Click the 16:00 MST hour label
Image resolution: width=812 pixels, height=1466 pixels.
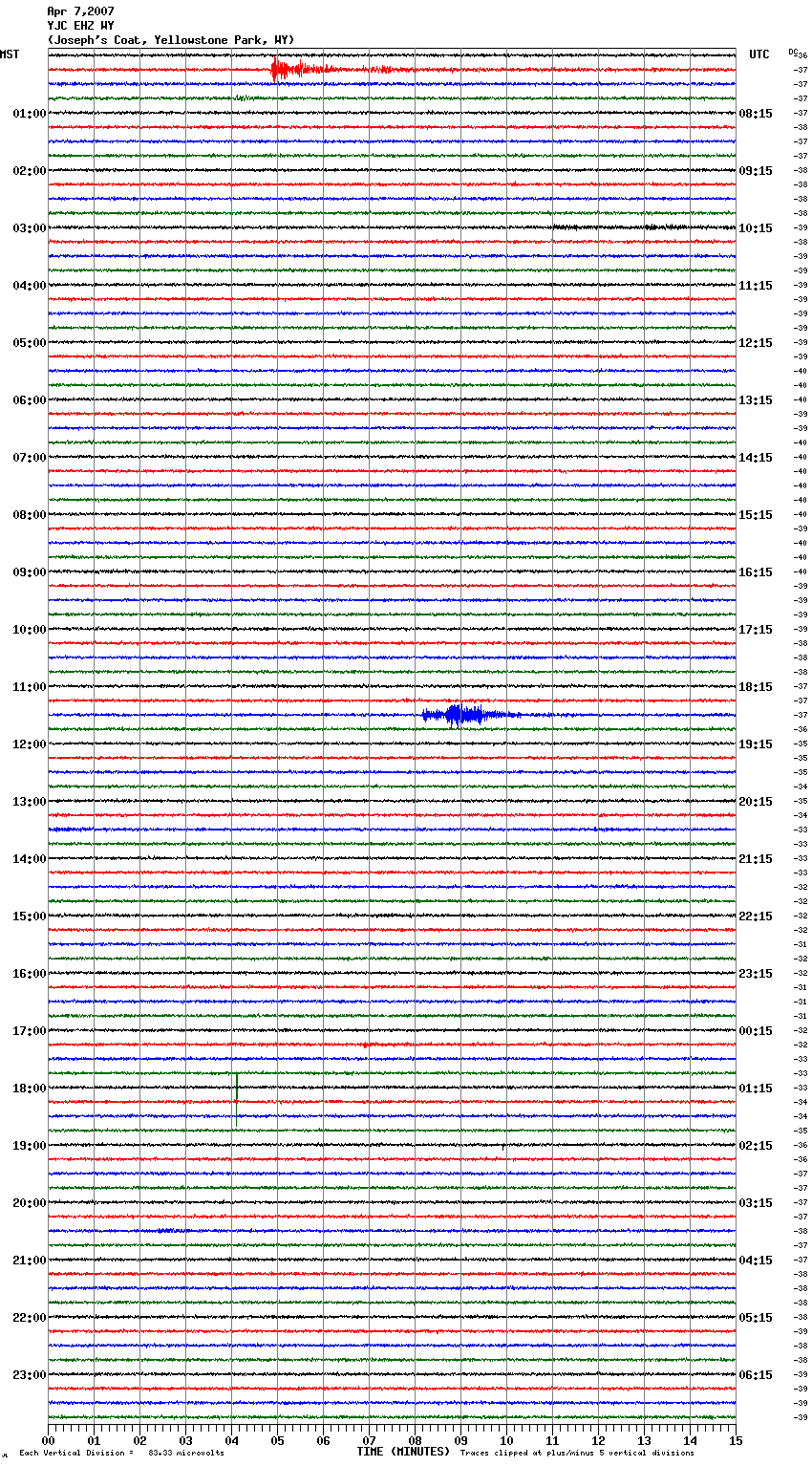click(x=30, y=974)
